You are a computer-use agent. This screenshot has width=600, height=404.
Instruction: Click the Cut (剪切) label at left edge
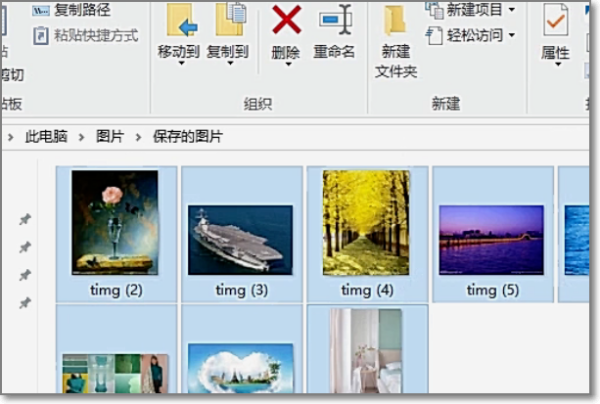point(12,75)
